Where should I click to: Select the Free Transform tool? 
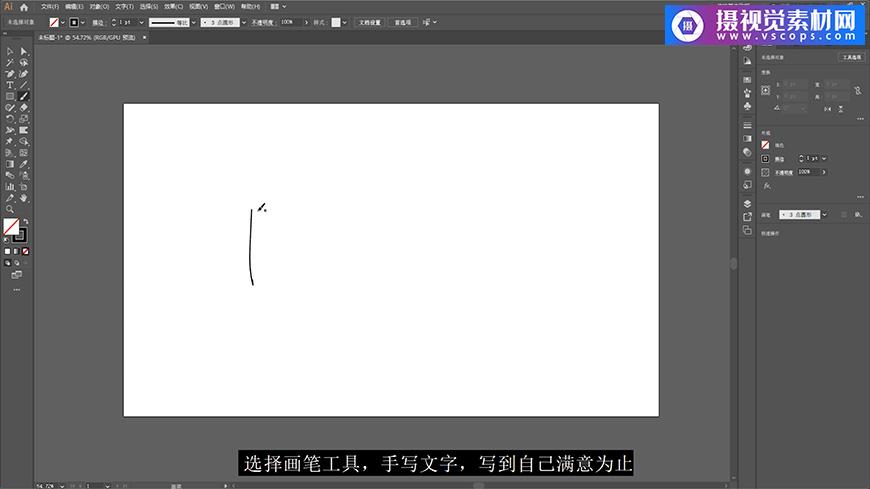[x=23, y=130]
